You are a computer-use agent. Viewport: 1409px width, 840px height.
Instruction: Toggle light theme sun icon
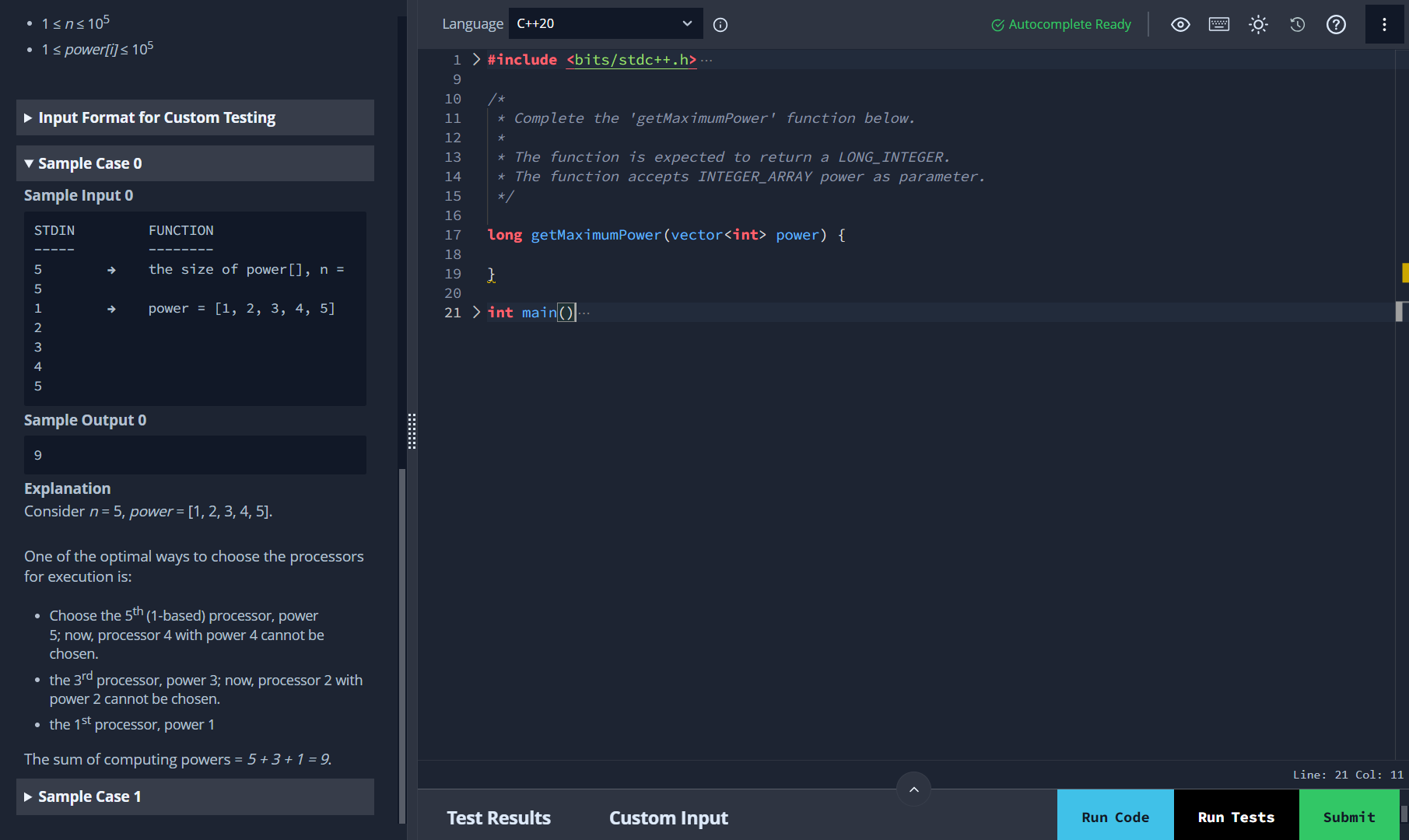pyautogui.click(x=1258, y=25)
